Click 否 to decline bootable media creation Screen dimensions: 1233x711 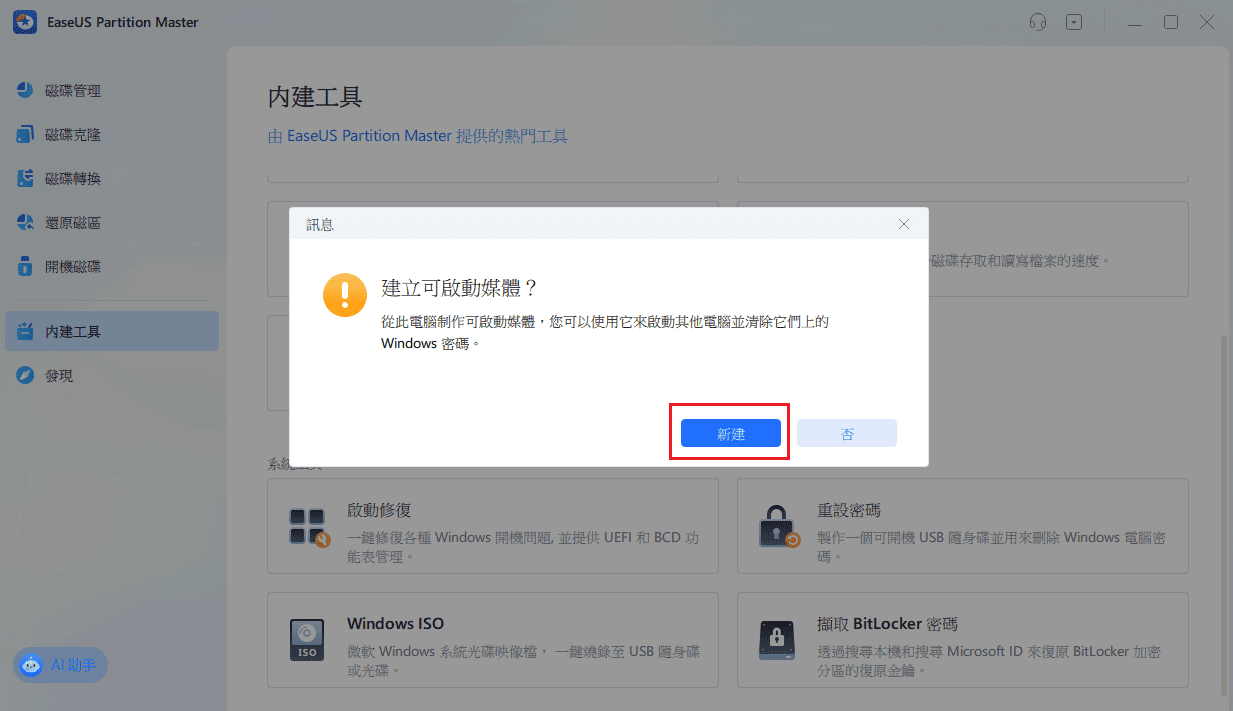pos(846,432)
